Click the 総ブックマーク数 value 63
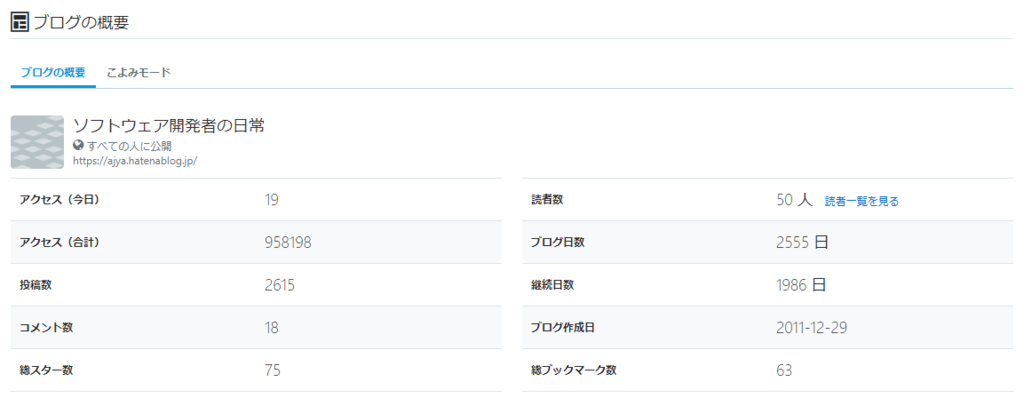Screen dimensions: 1024x414 (784, 370)
